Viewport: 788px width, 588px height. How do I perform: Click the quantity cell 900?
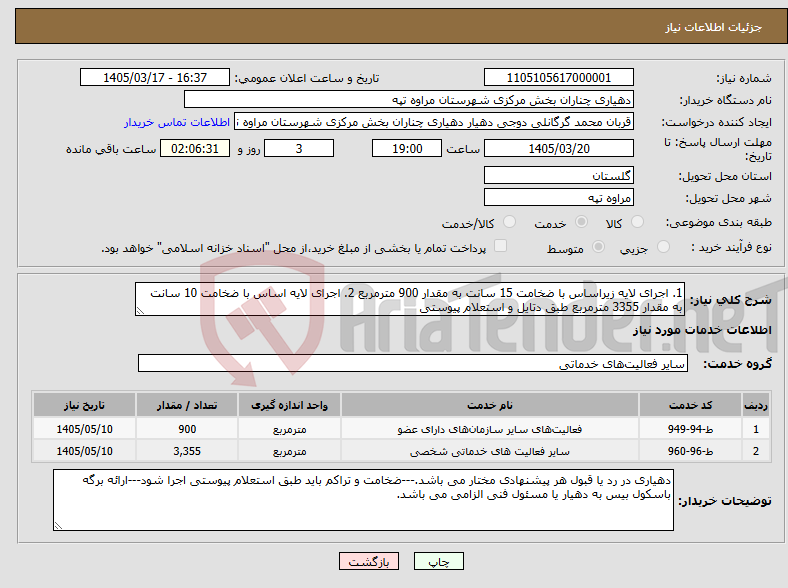[187, 429]
